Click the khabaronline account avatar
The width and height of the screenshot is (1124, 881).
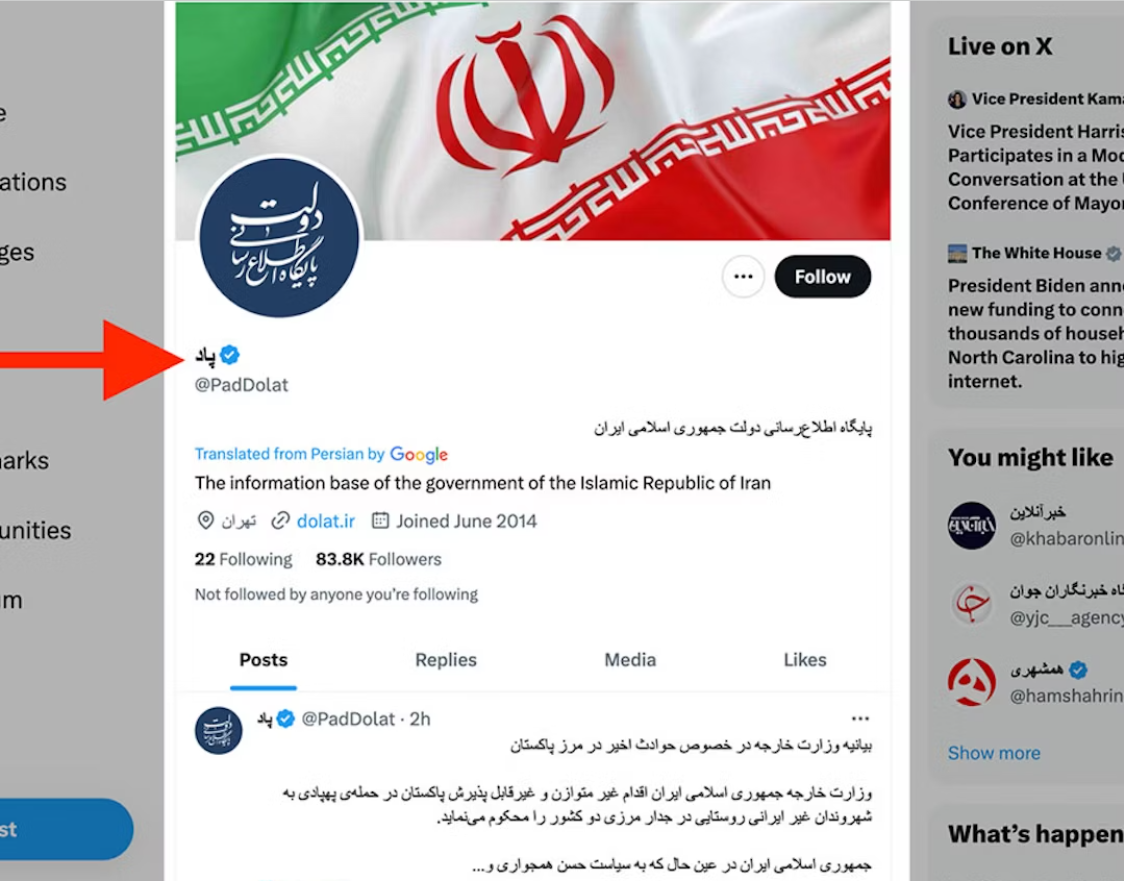coord(971,525)
